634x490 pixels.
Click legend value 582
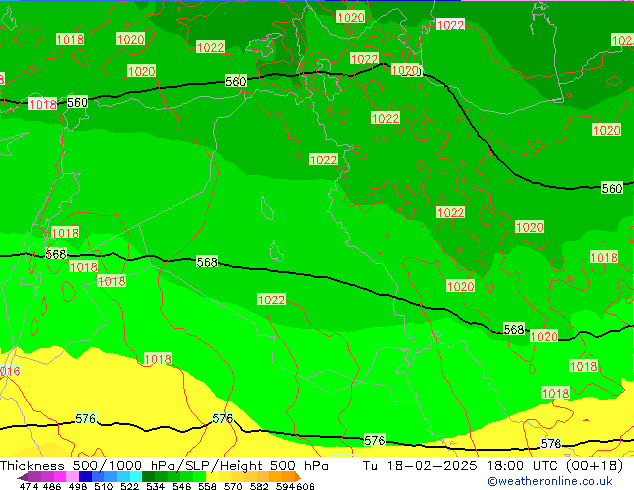point(259,486)
